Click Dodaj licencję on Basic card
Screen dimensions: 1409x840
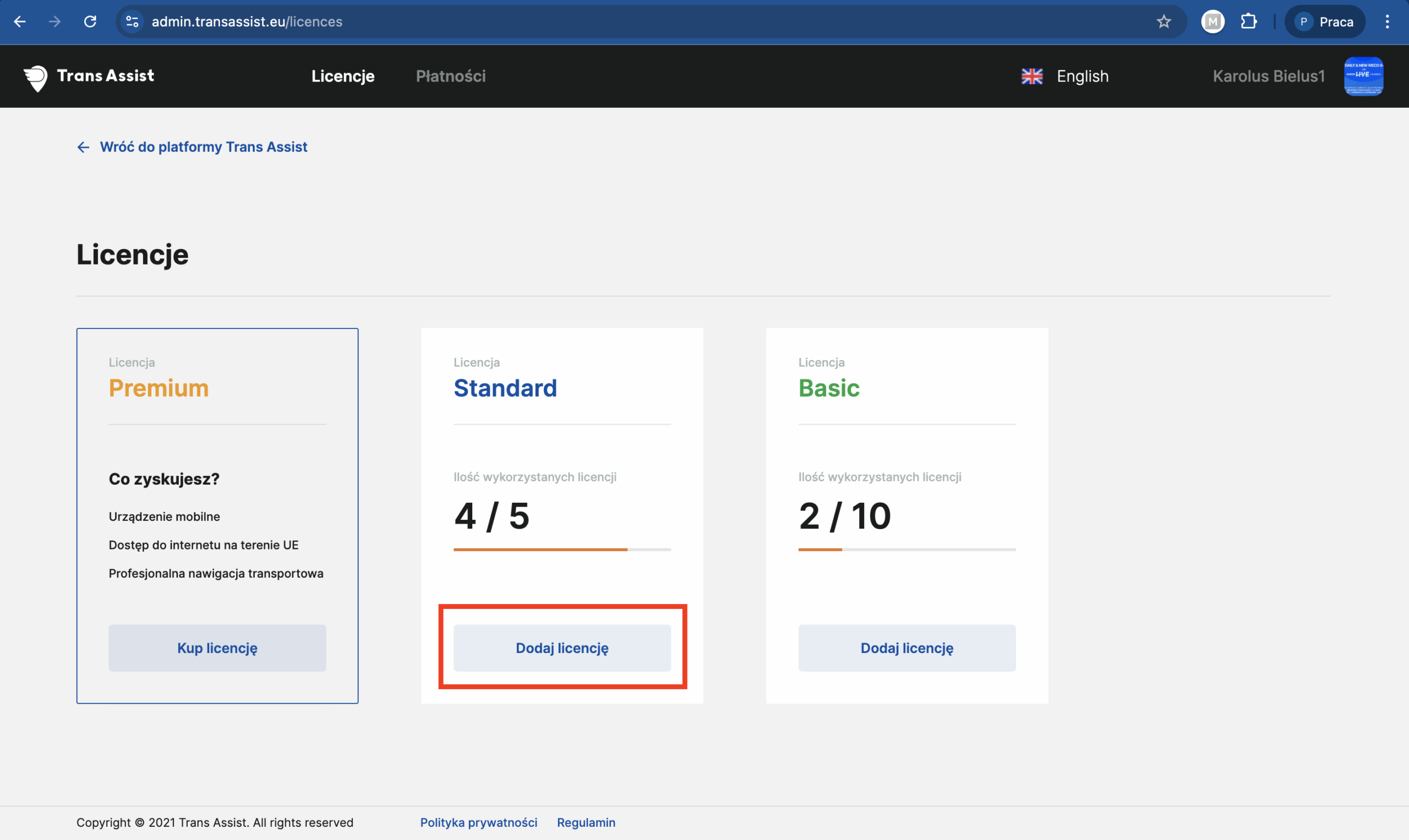pyautogui.click(x=906, y=648)
